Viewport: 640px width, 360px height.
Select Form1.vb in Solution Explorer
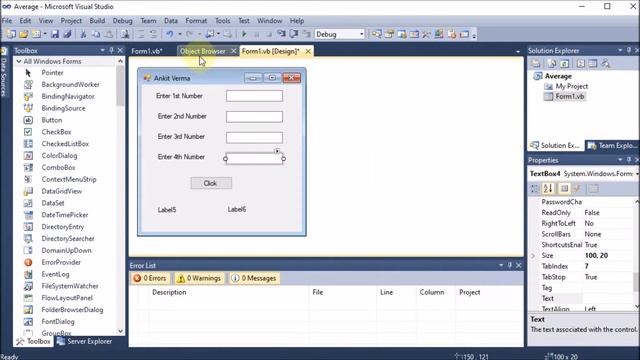(569, 96)
